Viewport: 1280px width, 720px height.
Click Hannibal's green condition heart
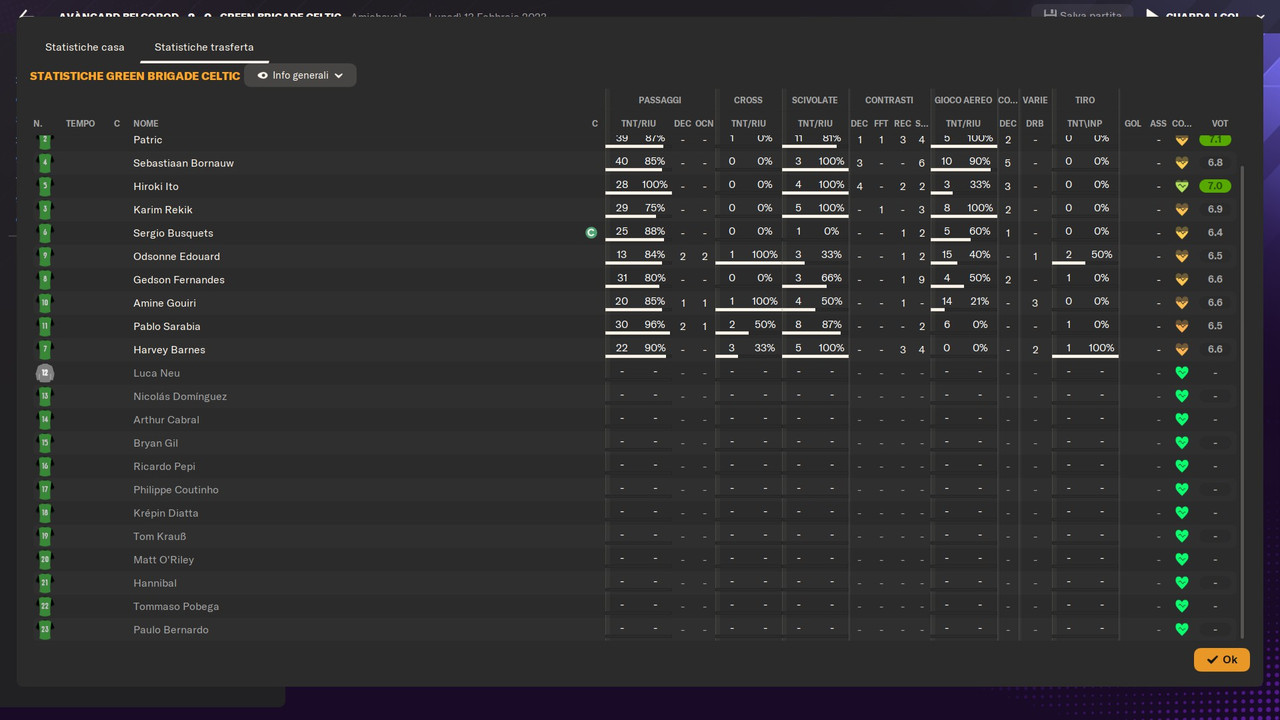pos(1181,583)
